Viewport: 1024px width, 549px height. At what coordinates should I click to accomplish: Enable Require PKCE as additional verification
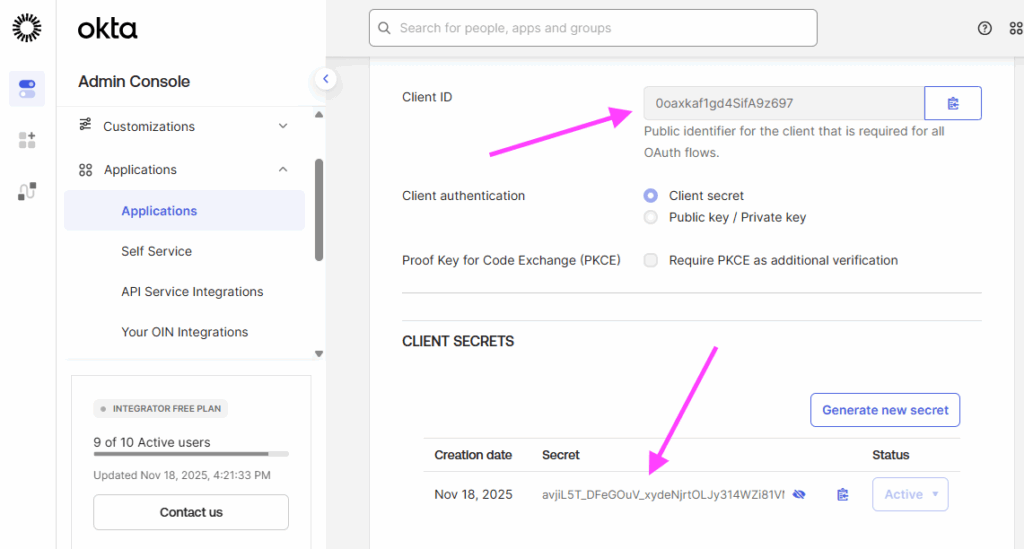[651, 260]
